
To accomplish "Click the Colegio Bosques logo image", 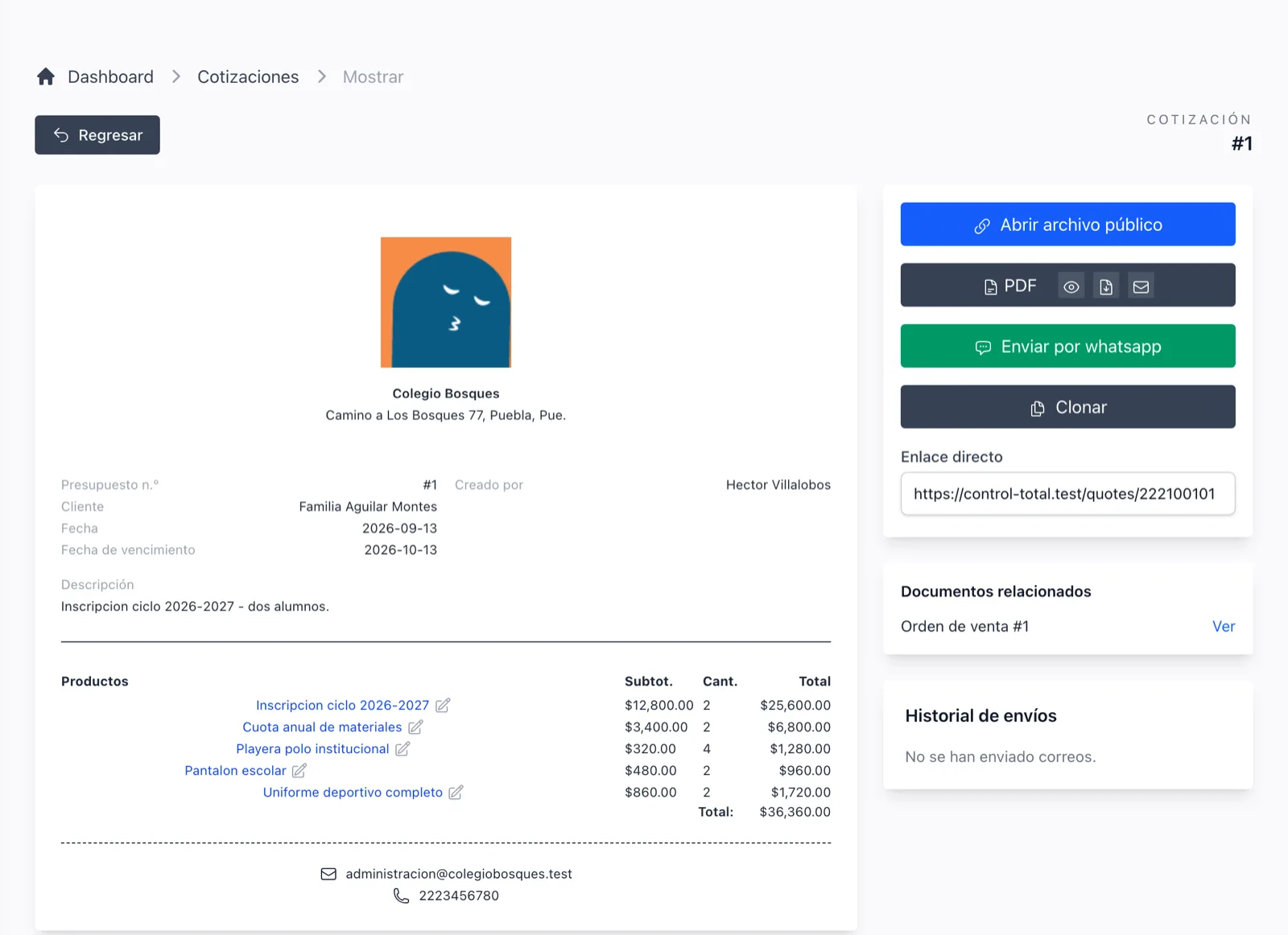I will pos(446,303).
